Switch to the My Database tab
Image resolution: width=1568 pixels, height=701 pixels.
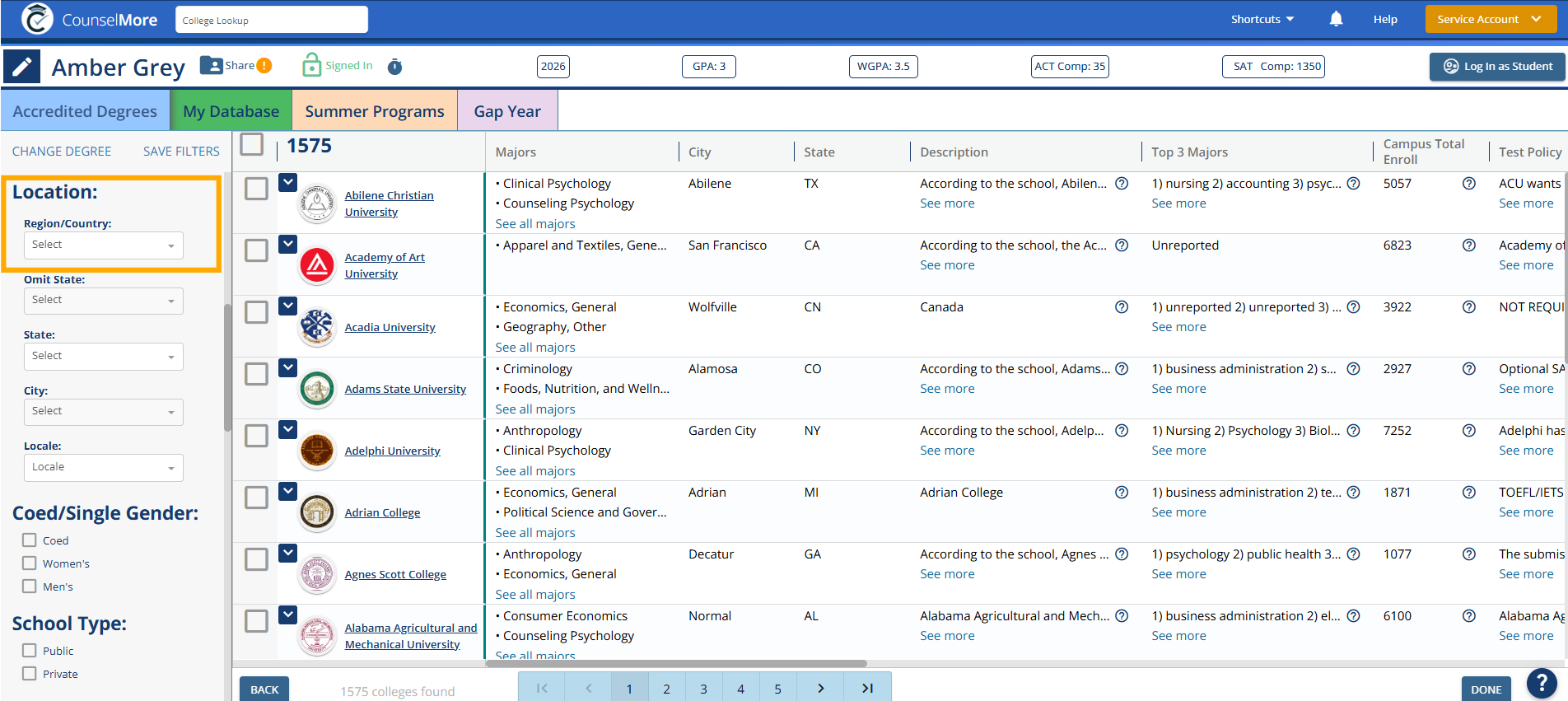(231, 111)
